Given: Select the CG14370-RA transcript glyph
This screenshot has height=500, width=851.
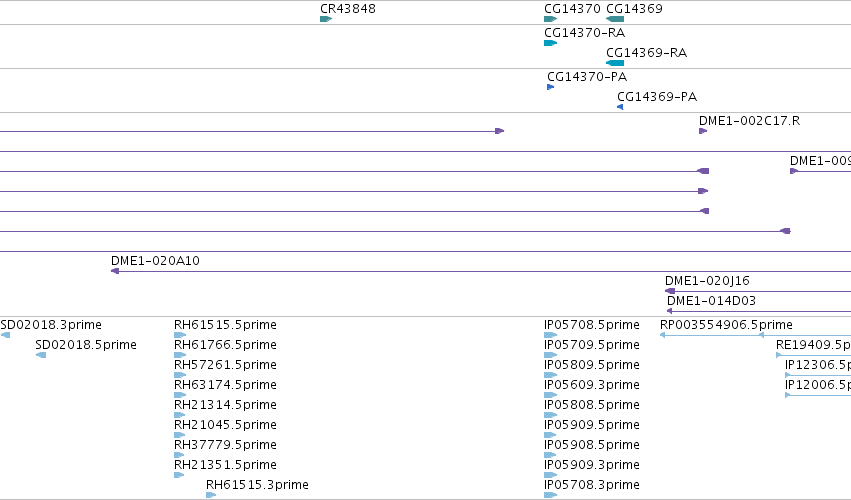Looking at the screenshot, I should (x=550, y=43).
